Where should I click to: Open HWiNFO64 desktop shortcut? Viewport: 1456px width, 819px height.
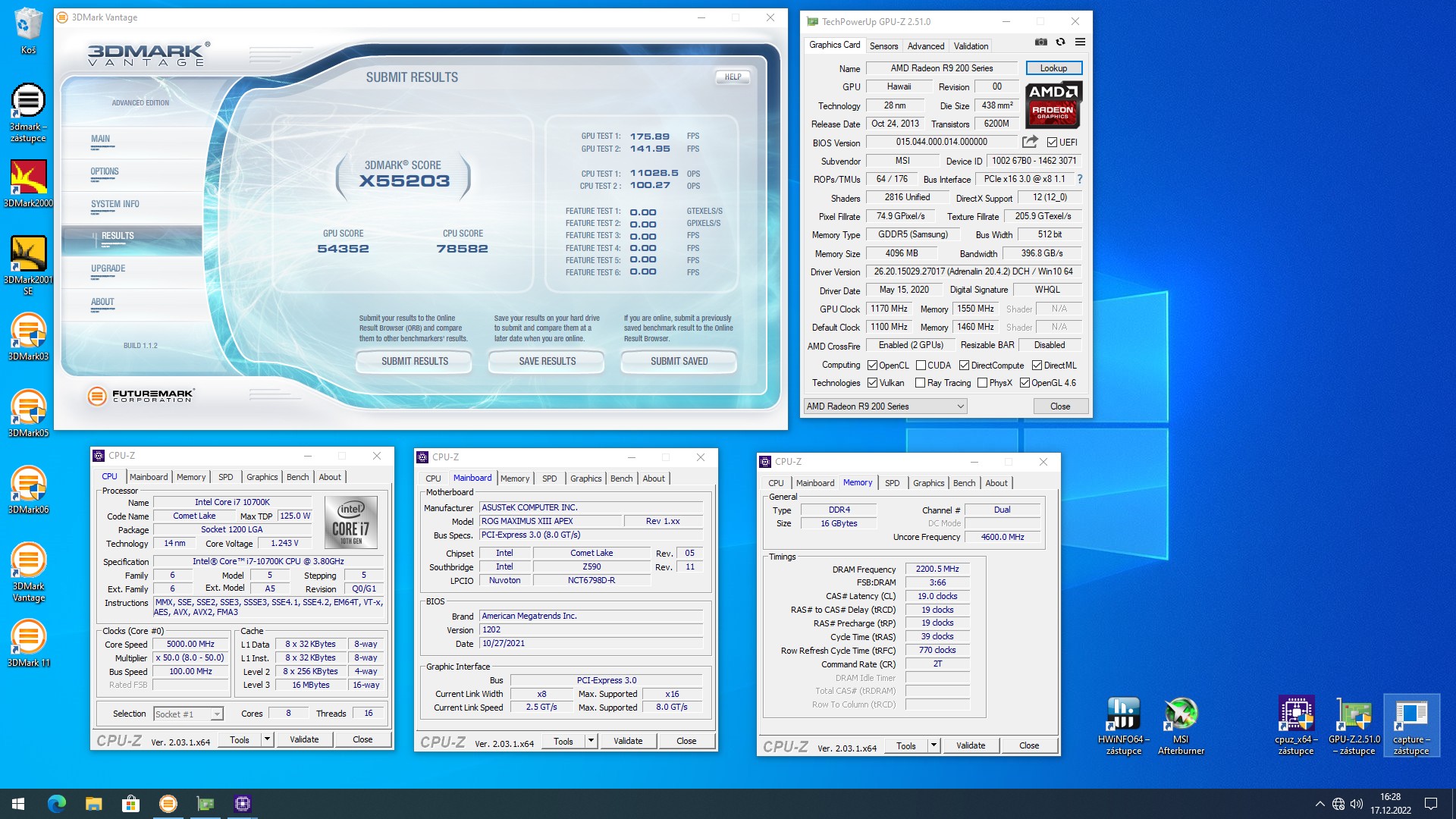(x=1123, y=726)
